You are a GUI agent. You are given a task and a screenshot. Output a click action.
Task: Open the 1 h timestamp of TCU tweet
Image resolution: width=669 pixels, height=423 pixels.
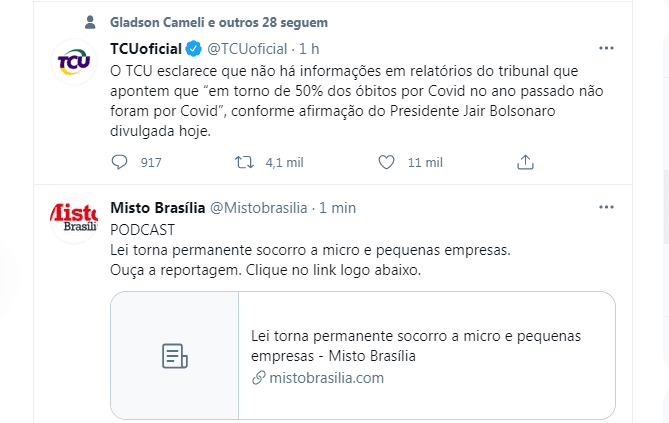coord(309,49)
